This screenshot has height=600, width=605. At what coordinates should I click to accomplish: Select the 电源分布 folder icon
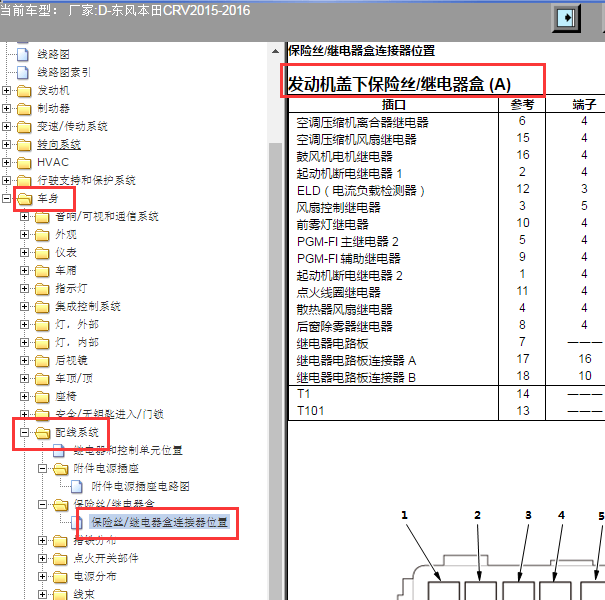[60, 577]
